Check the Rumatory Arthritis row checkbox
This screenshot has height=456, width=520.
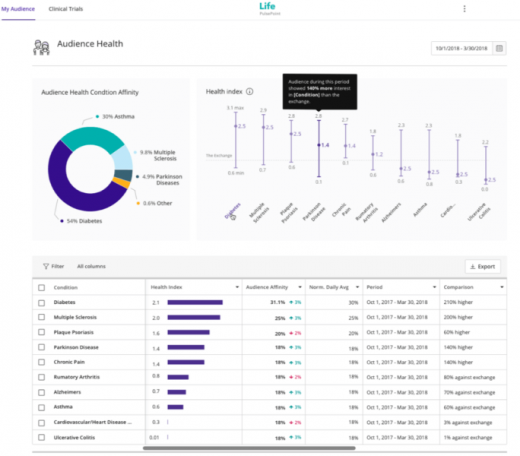tap(41, 377)
